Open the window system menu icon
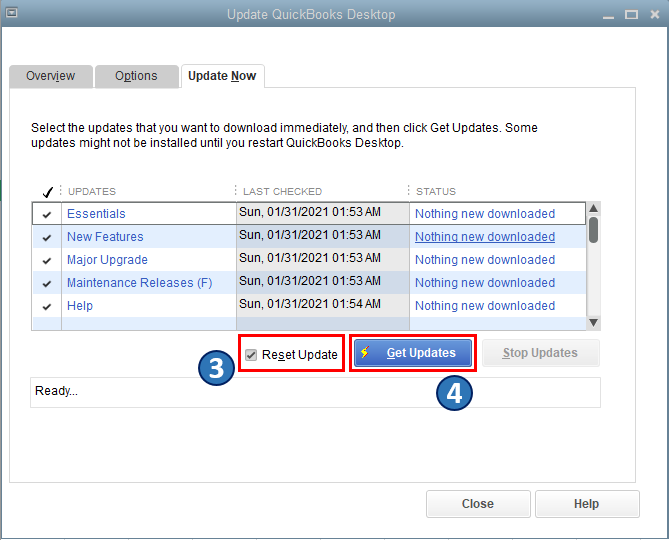 point(12,13)
